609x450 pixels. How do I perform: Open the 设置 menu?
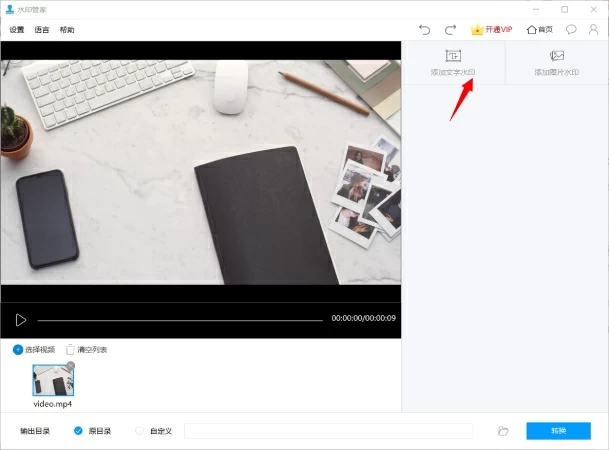(x=17, y=30)
